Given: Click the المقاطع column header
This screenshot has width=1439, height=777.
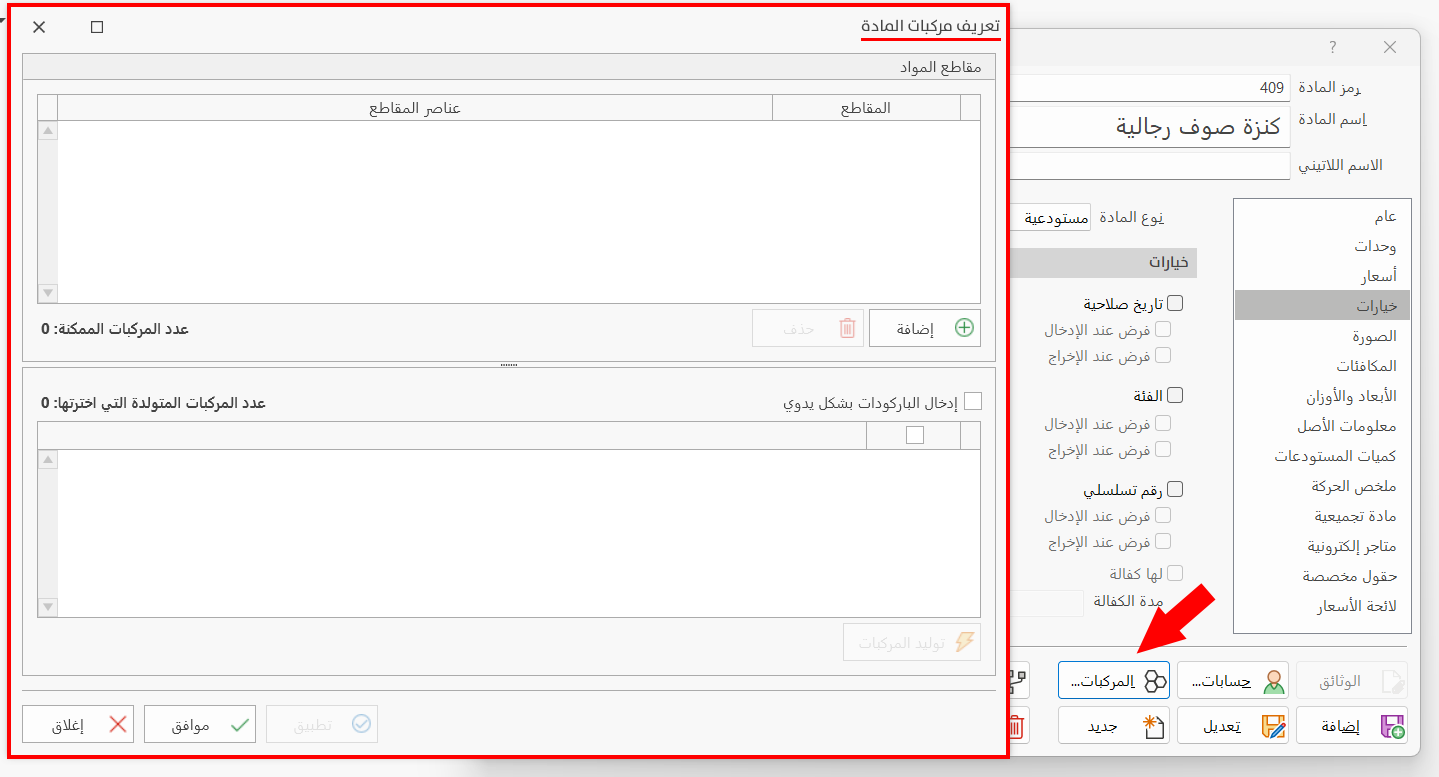Looking at the screenshot, I should [x=866, y=108].
